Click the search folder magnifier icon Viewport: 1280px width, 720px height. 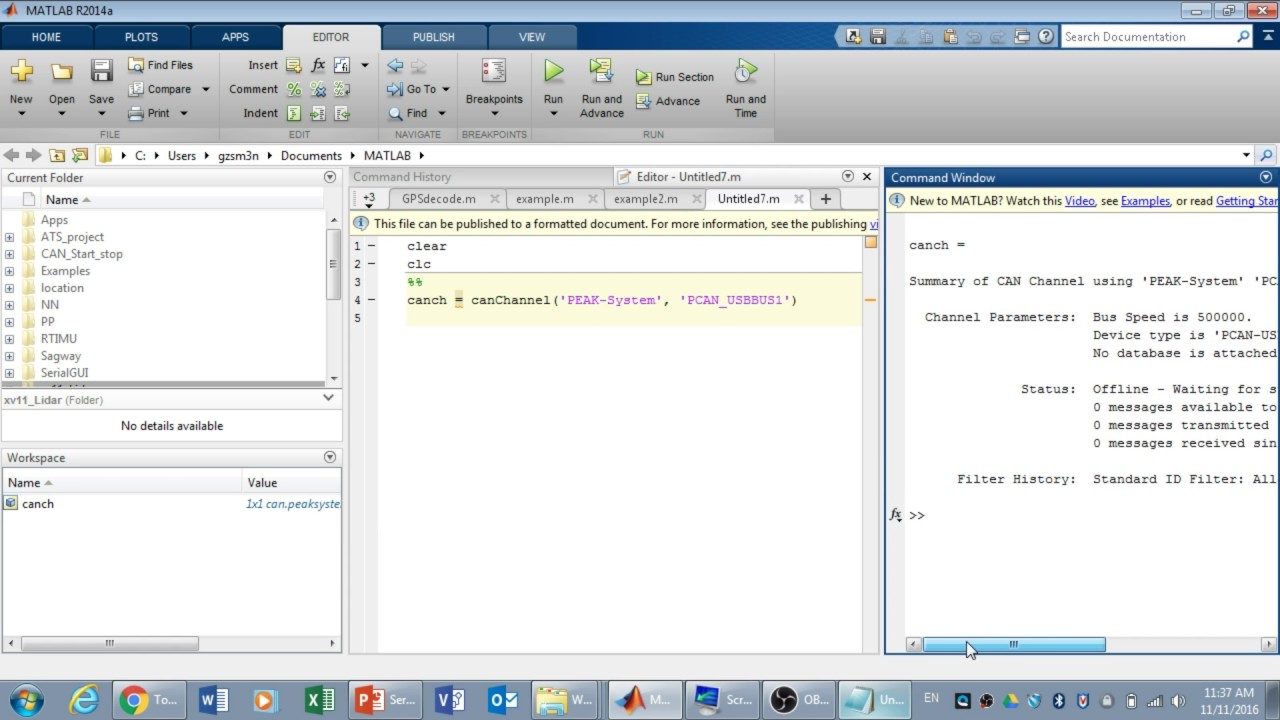click(x=1266, y=155)
